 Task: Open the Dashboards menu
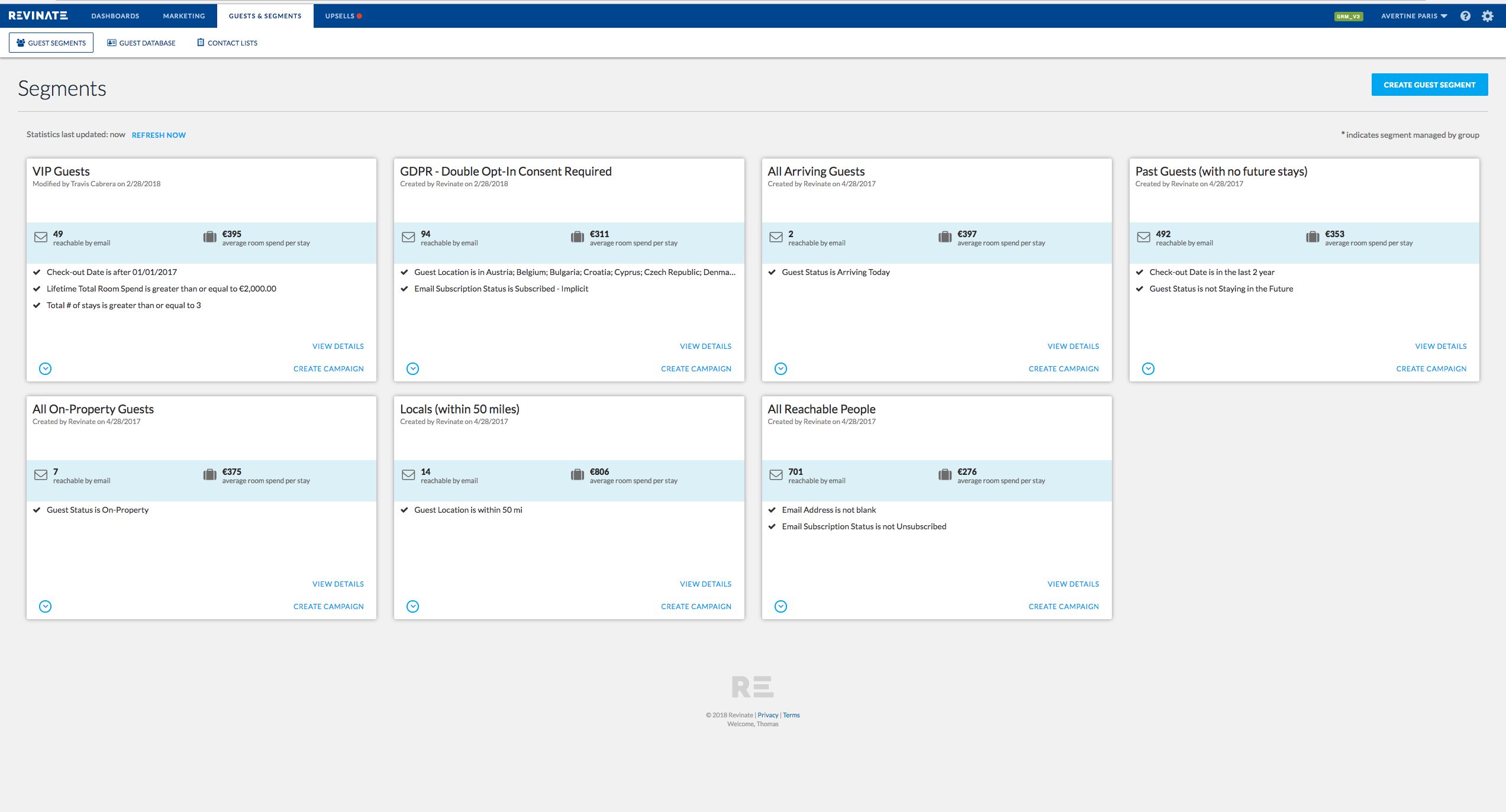click(115, 16)
